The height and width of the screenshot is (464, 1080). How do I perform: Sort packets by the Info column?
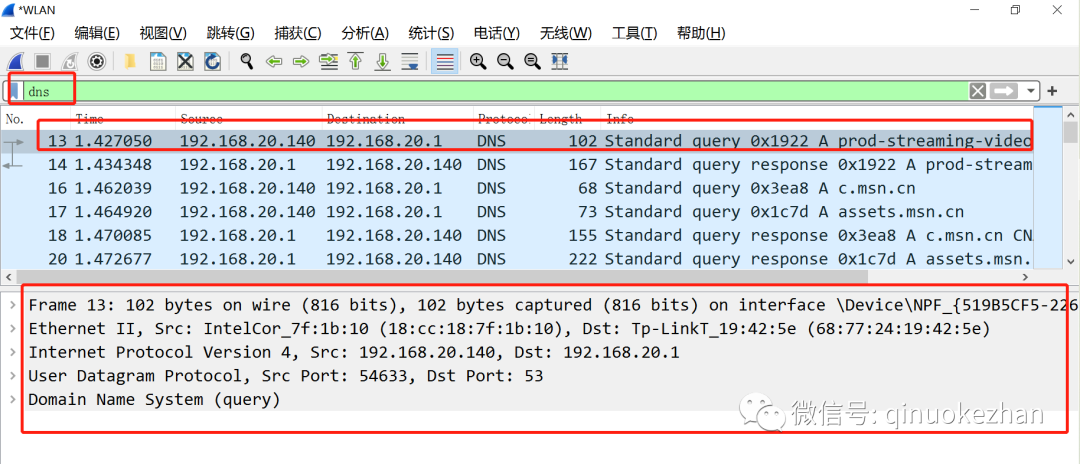[x=817, y=119]
